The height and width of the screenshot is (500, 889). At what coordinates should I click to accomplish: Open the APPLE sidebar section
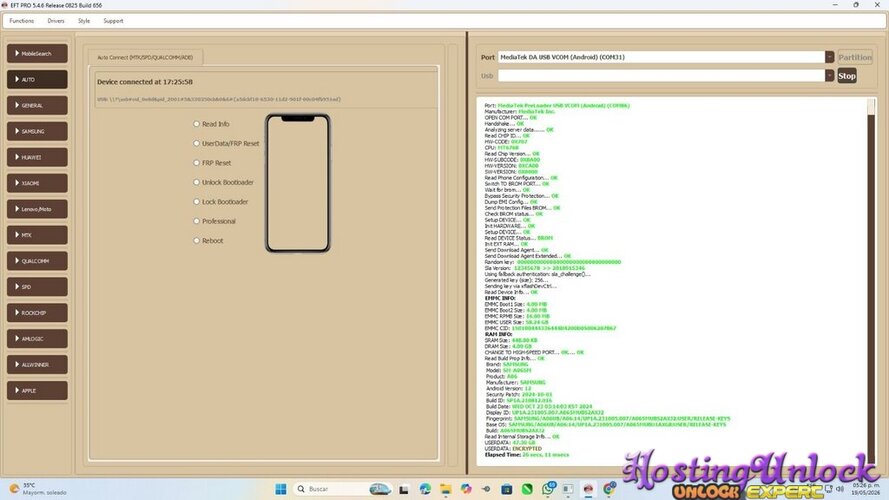tap(37, 391)
